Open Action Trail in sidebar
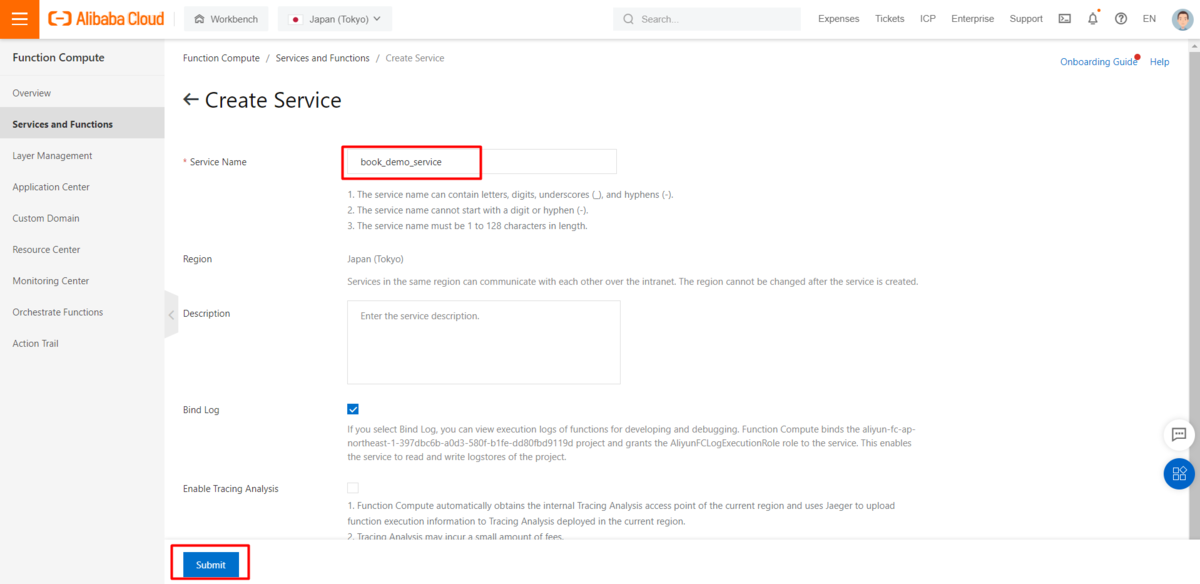This screenshot has width=1200, height=584. 82,344
